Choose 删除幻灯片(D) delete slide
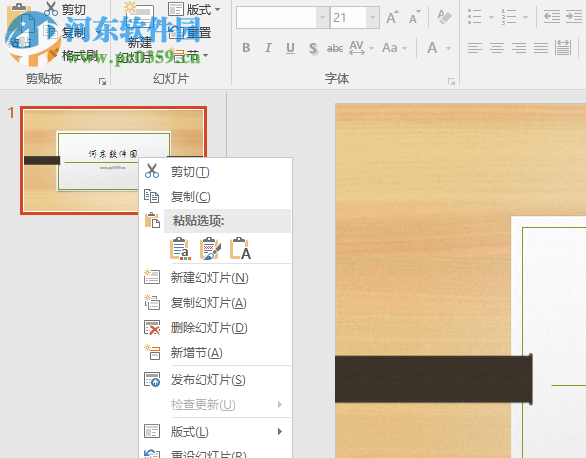The image size is (586, 458). [216, 328]
